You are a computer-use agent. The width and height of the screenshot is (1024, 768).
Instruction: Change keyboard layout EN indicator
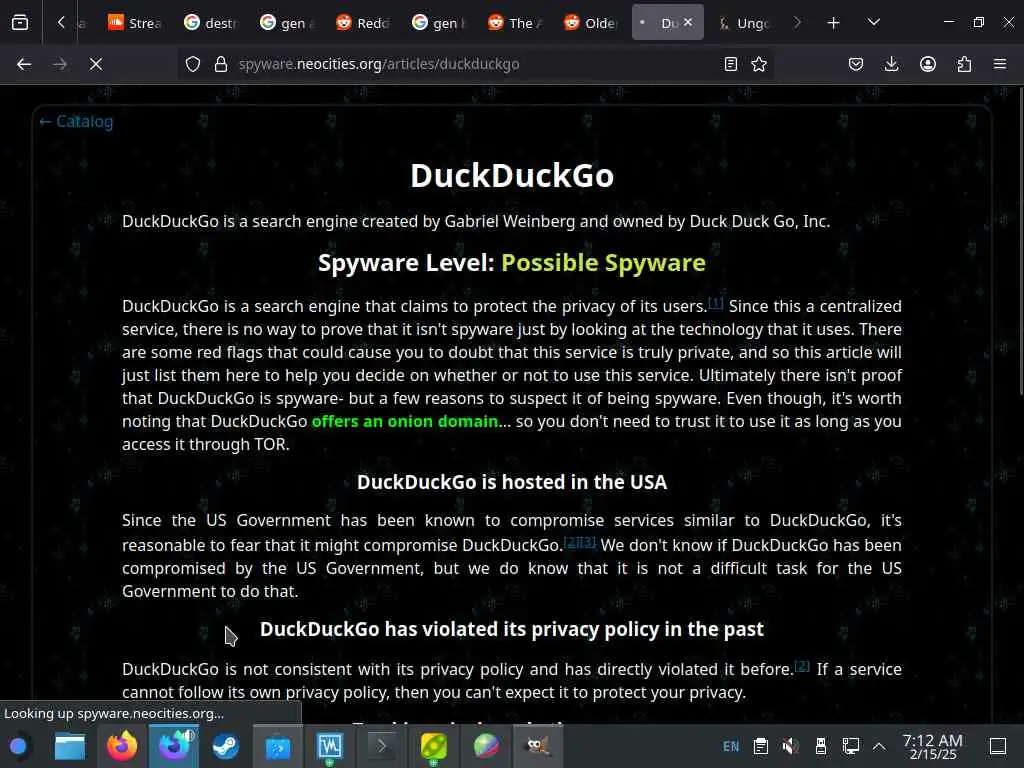coord(731,746)
